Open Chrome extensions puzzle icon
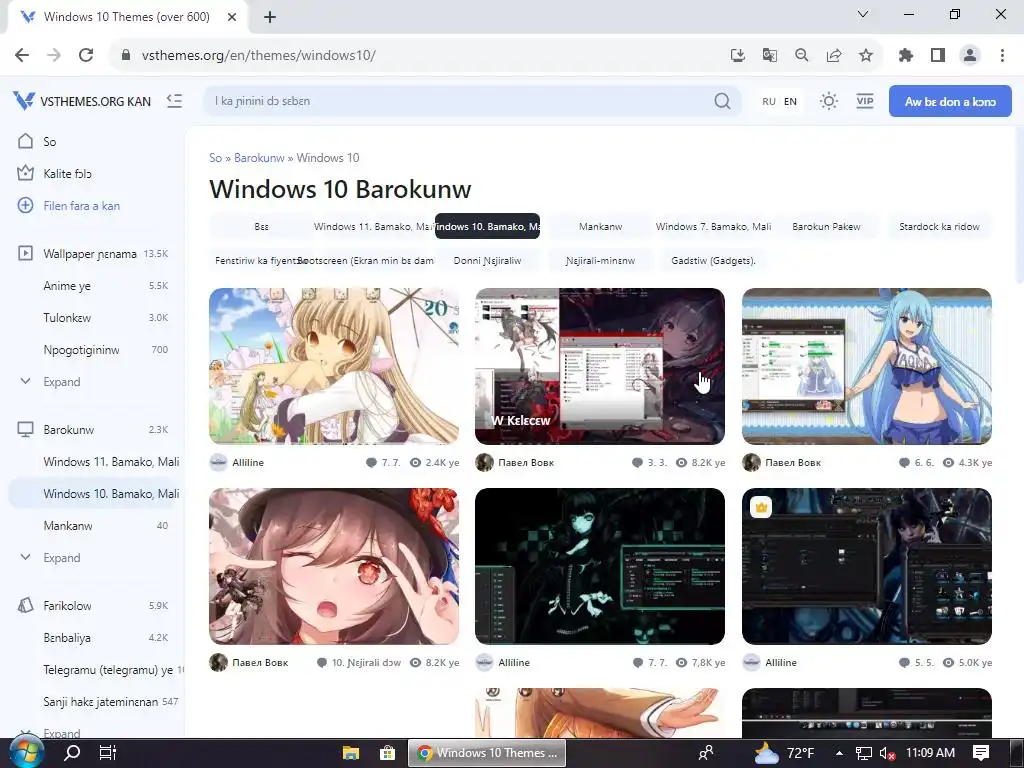This screenshot has width=1024, height=768. pos(906,55)
